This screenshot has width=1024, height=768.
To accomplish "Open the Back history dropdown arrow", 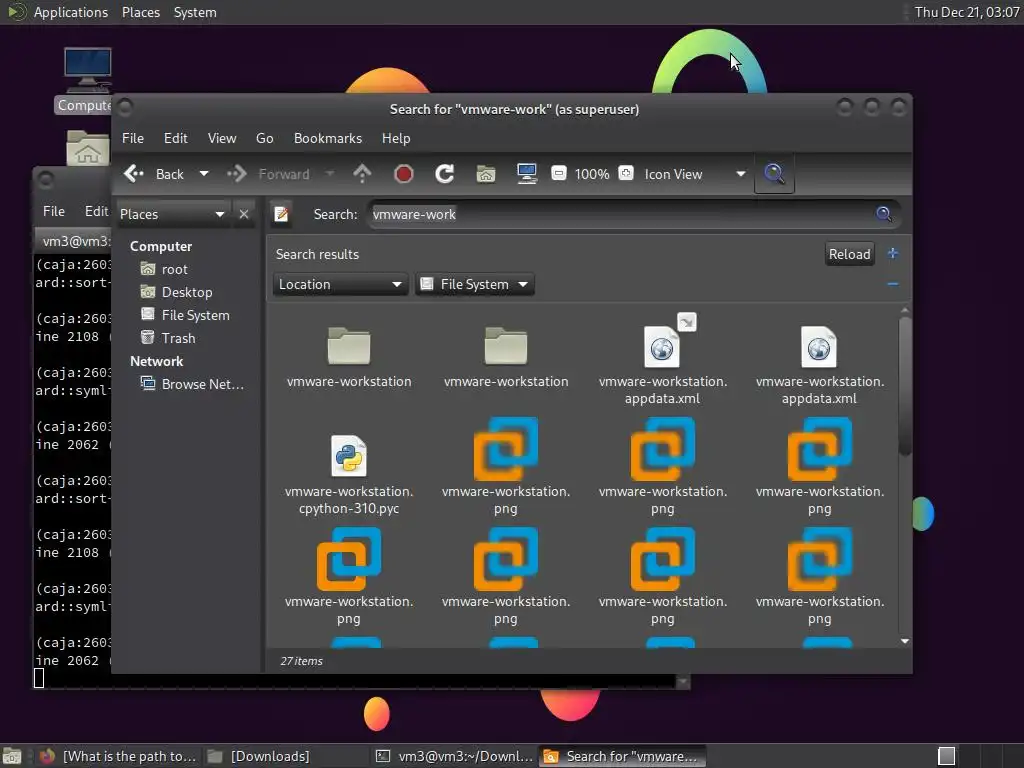I will point(204,174).
